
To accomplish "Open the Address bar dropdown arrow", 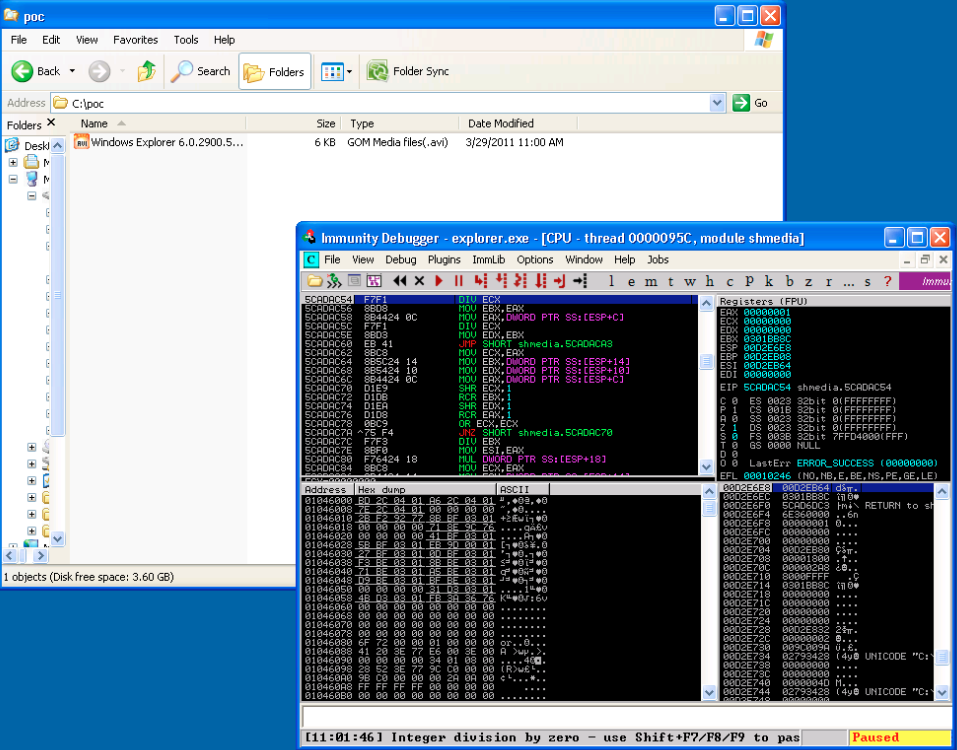I will click(718, 103).
